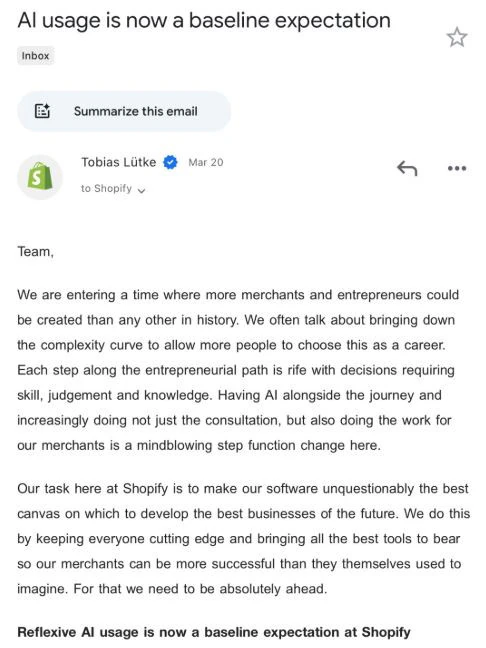The height and width of the screenshot is (648, 486).
Task: Click the blue verified checkmark badge
Action: click(170, 162)
